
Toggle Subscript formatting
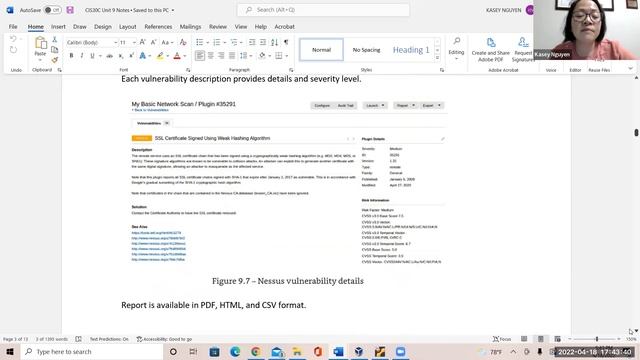click(121, 56)
